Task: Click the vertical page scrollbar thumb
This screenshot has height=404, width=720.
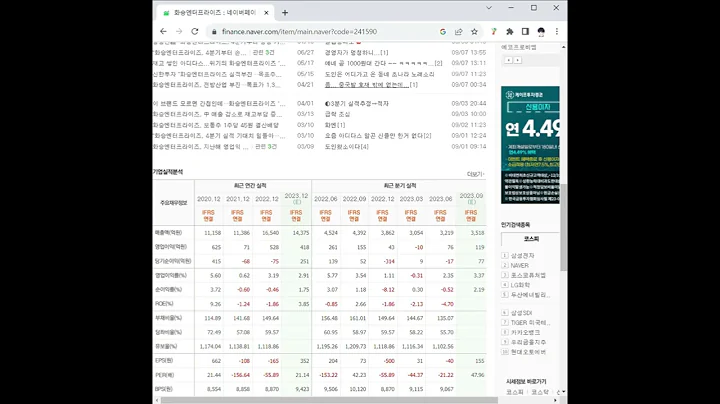Action: pyautogui.click(x=563, y=227)
